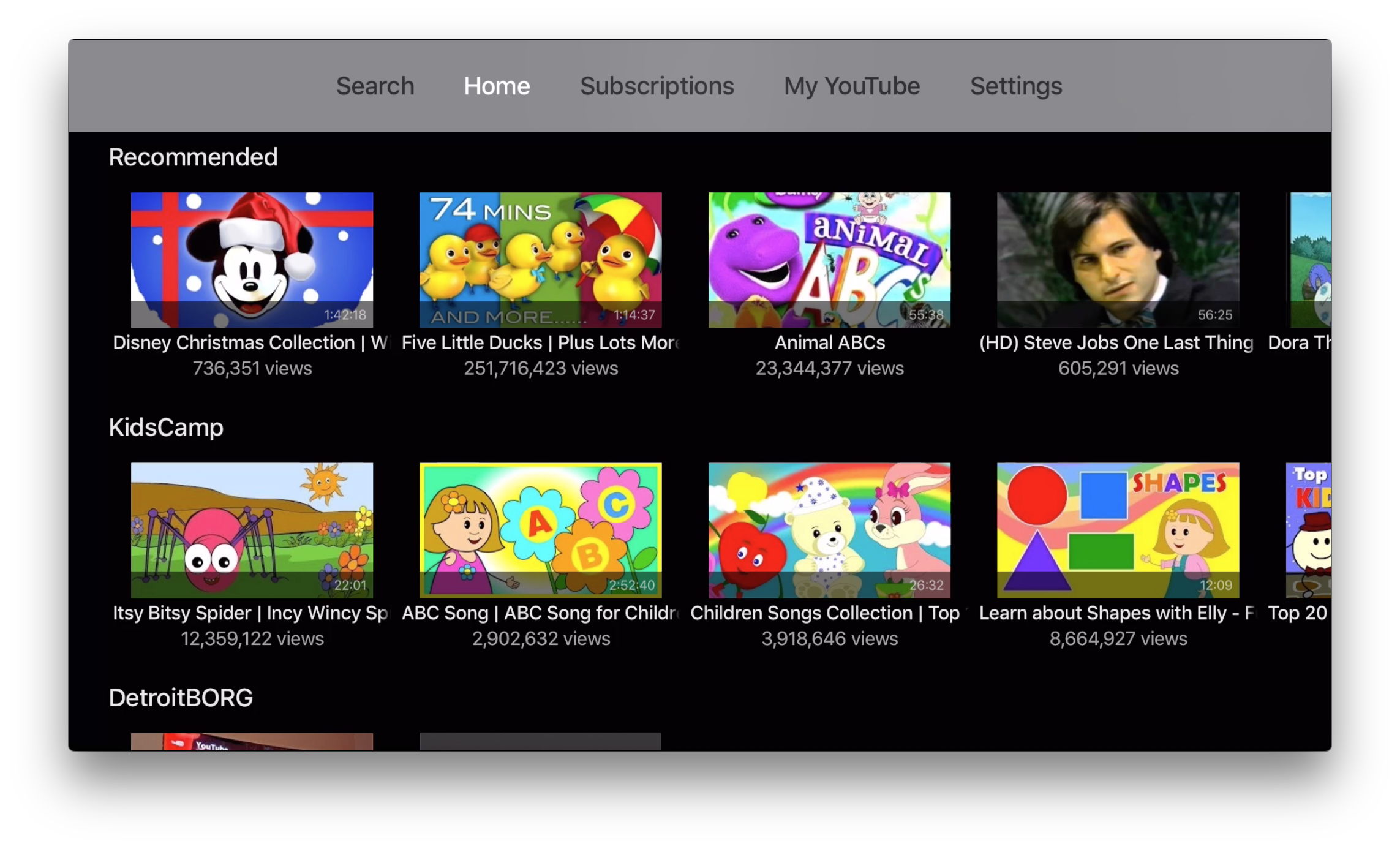The width and height of the screenshot is (1400, 849).
Task: Select the partially visible Dora video
Action: (x=1311, y=260)
